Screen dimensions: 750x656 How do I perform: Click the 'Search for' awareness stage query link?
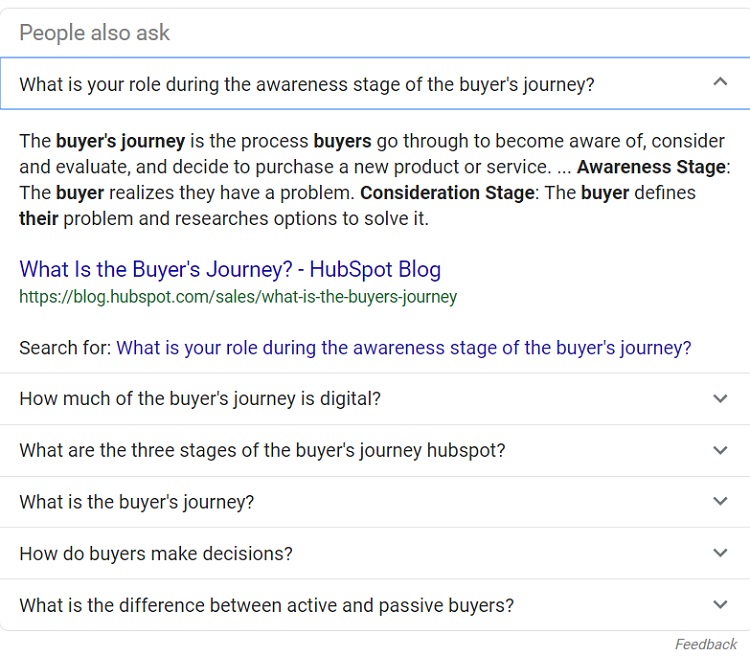[403, 348]
